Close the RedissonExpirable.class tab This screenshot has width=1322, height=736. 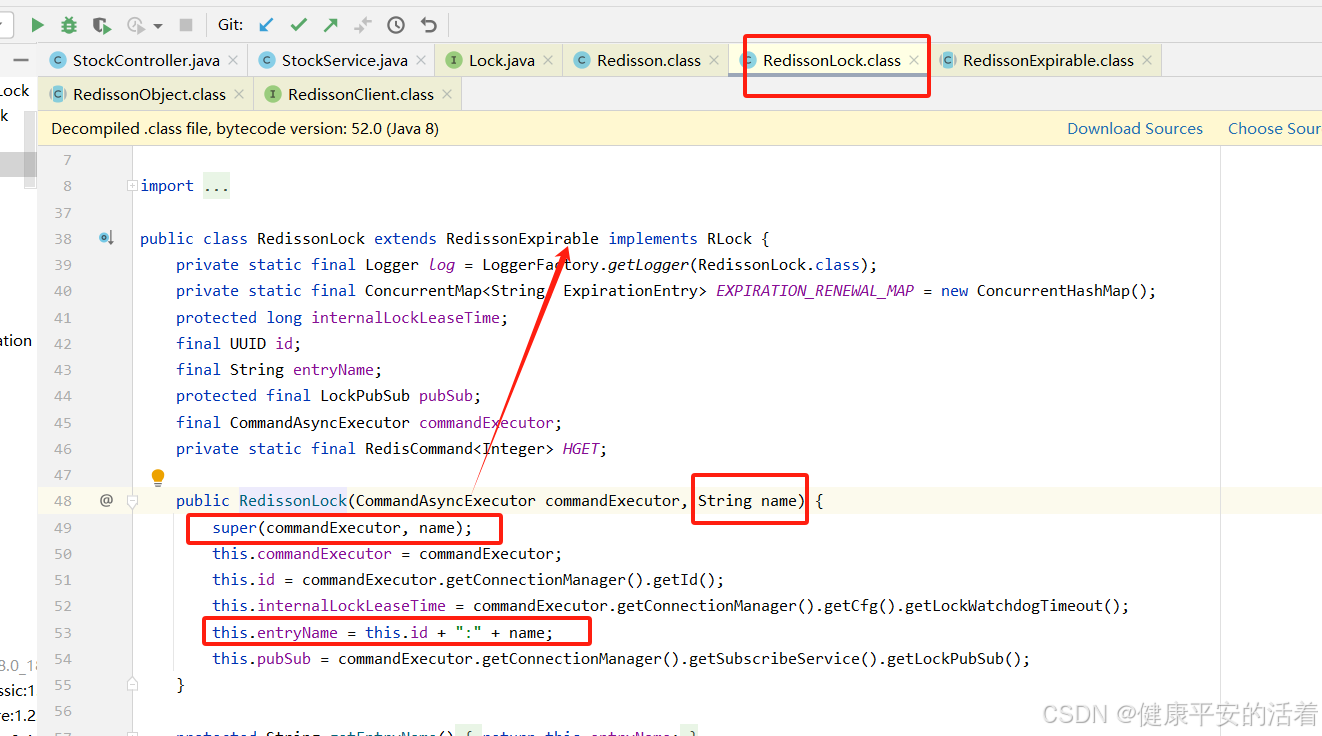tap(1147, 60)
